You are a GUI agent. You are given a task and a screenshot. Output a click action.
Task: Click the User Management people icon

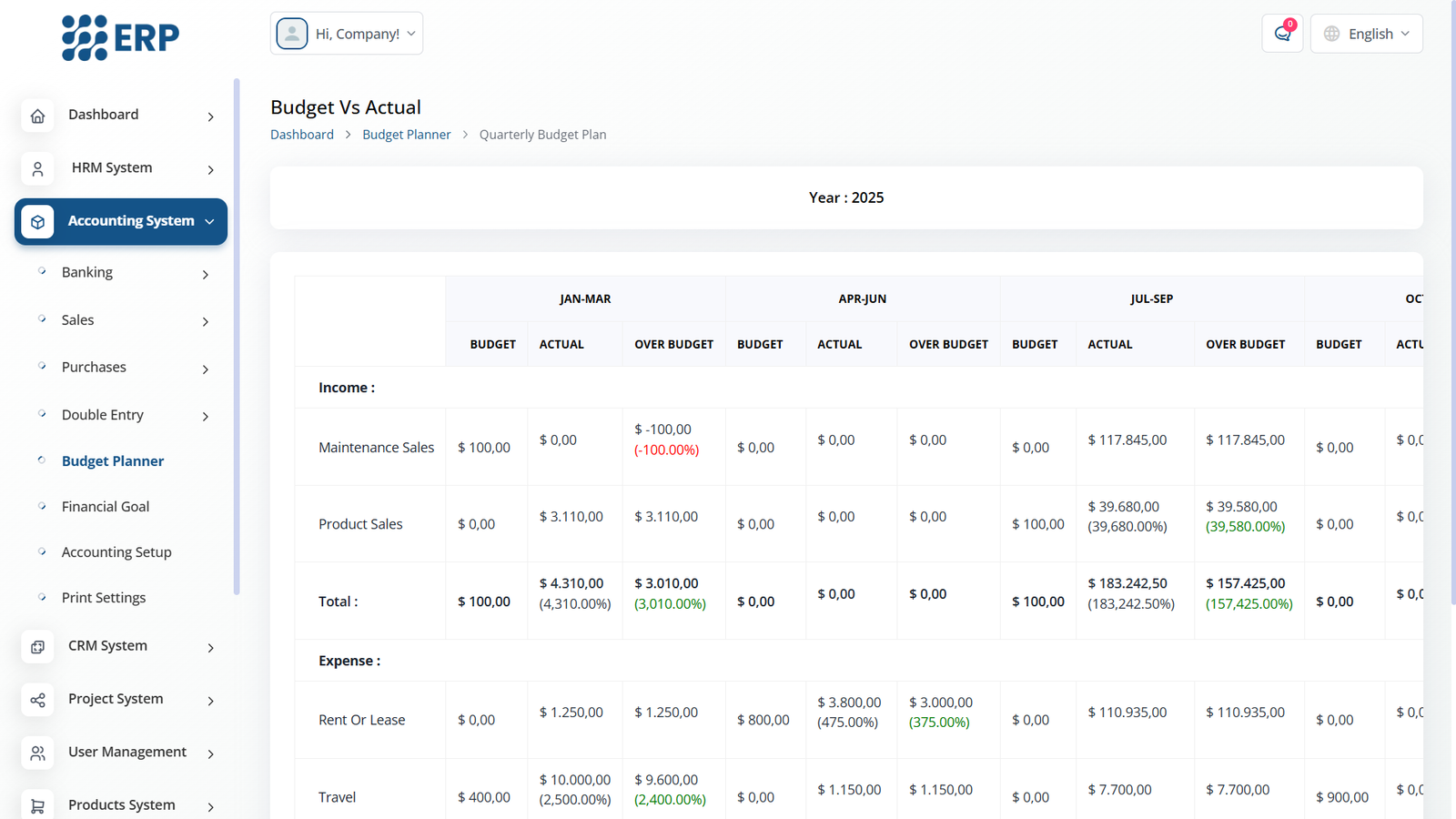37,753
